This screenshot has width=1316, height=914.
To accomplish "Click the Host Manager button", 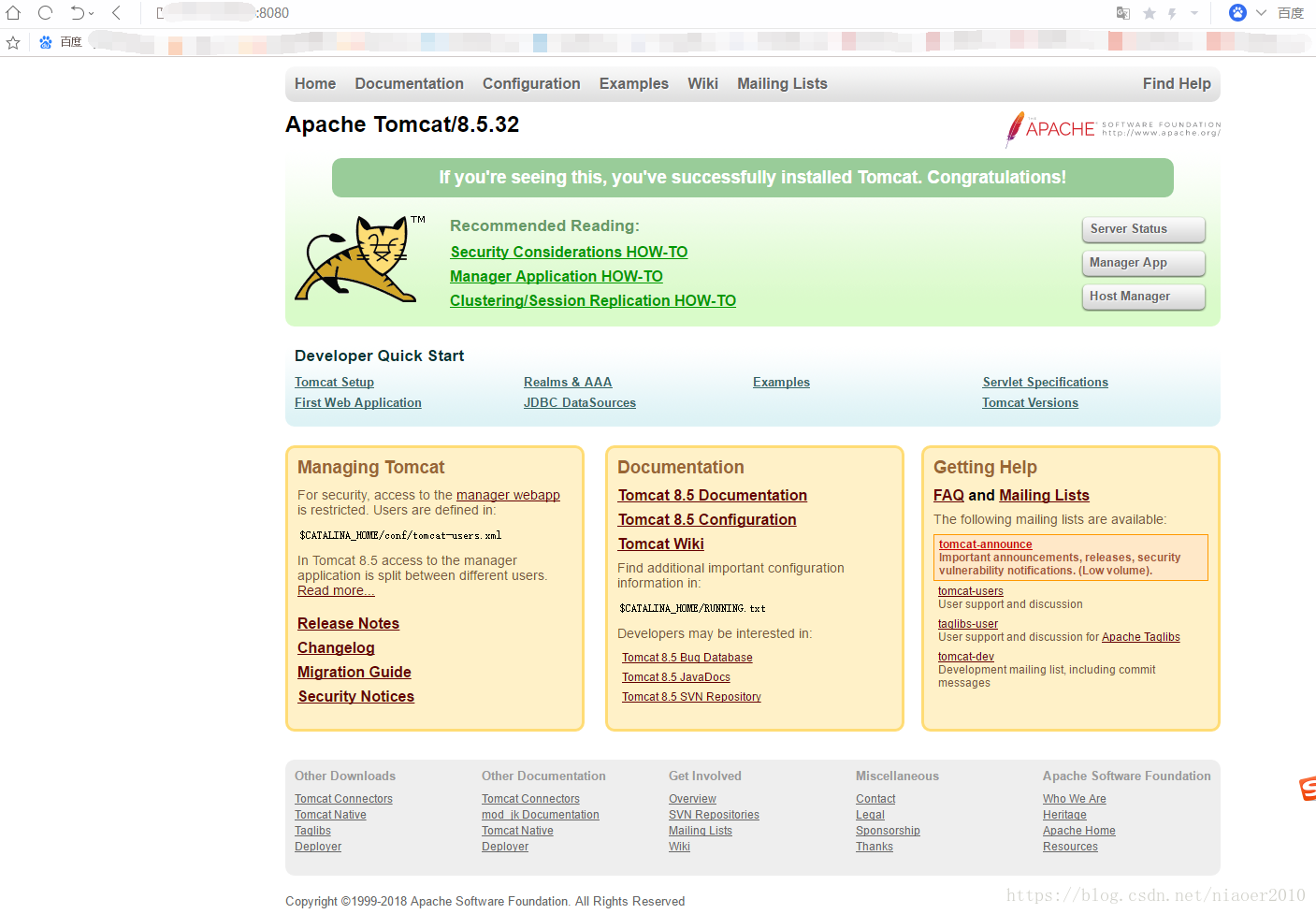I will pos(1143,297).
